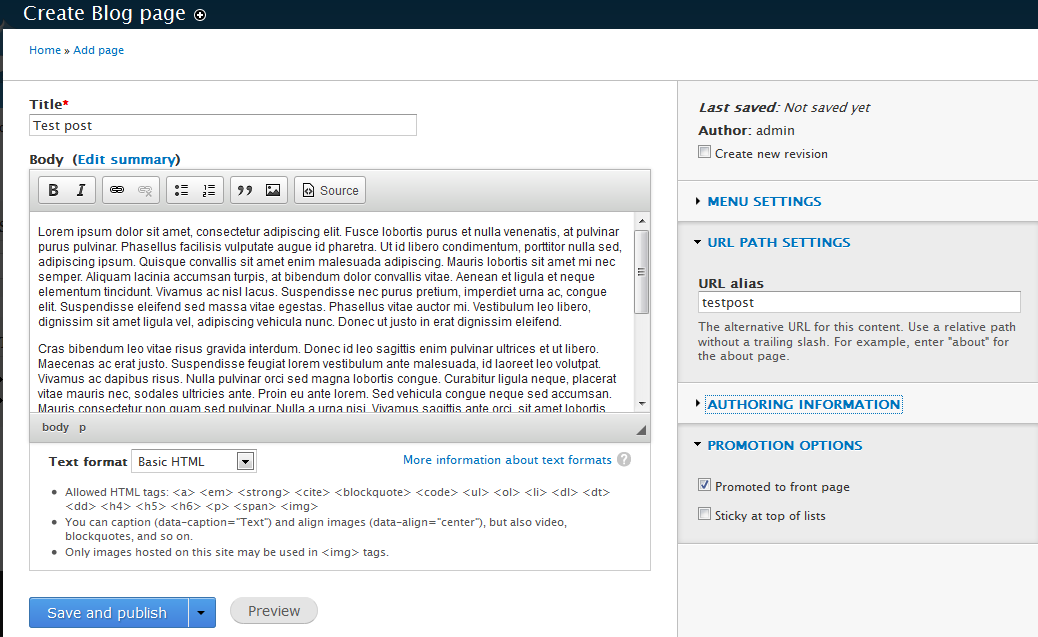Insert a link using the link icon
The image size is (1038, 637).
pyautogui.click(x=117, y=189)
